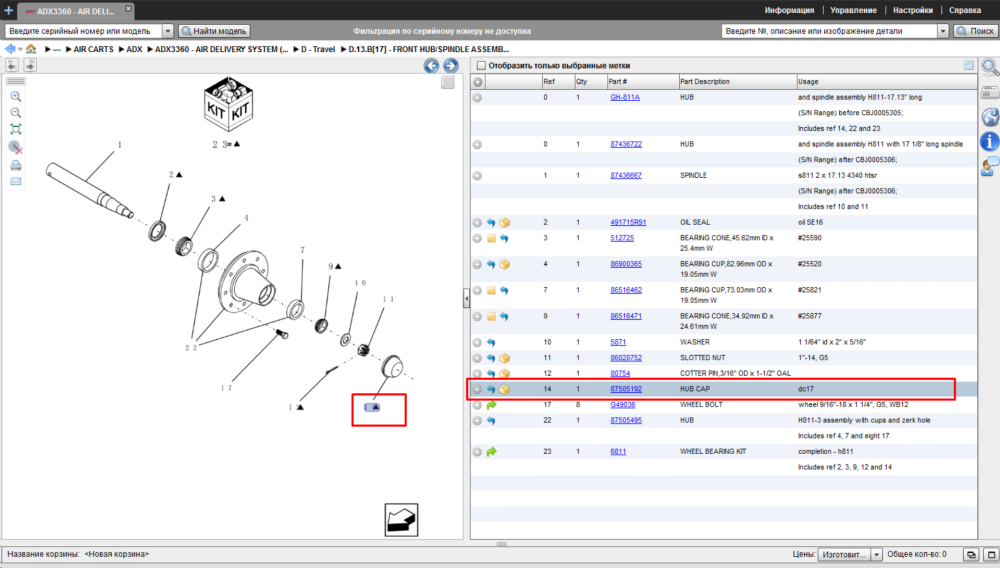Click the package icon in HUB CAP row

click(504, 389)
